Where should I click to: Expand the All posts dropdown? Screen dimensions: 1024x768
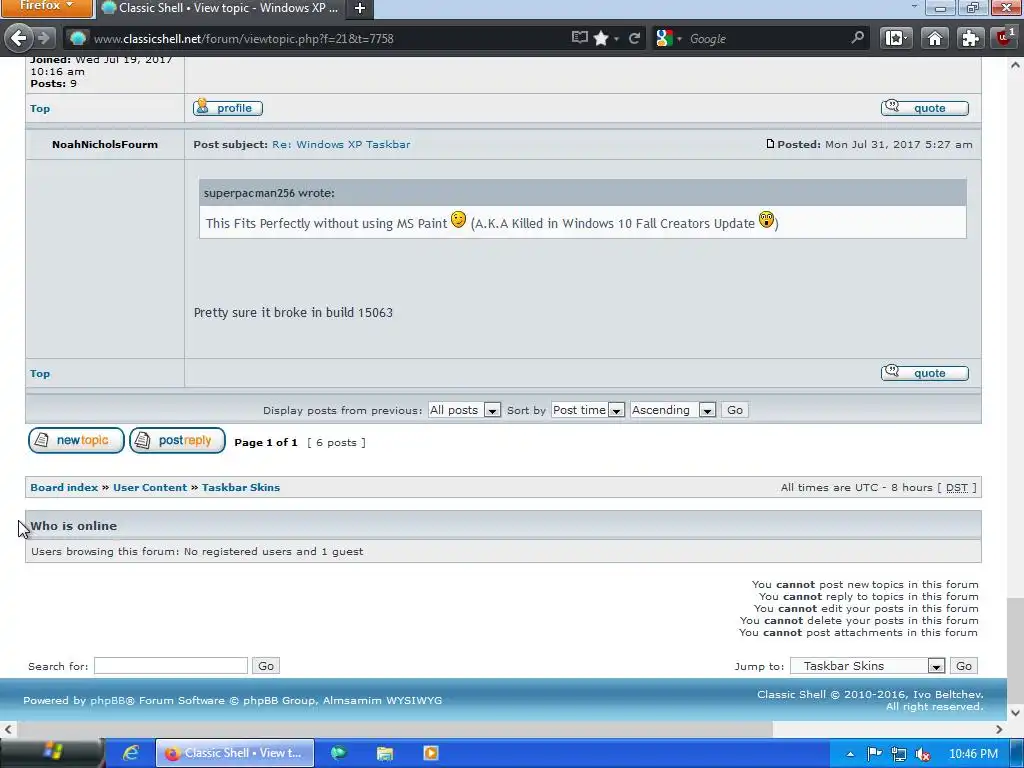464,410
